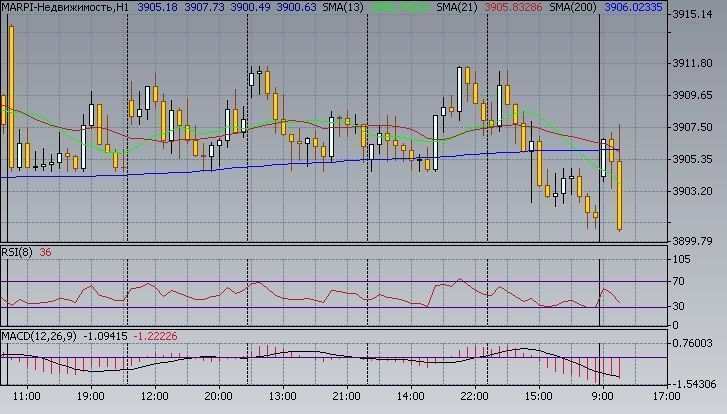This screenshot has height=414, width=727.
Task: Click the last tall yellow candle on the chart
Action: click(x=621, y=196)
